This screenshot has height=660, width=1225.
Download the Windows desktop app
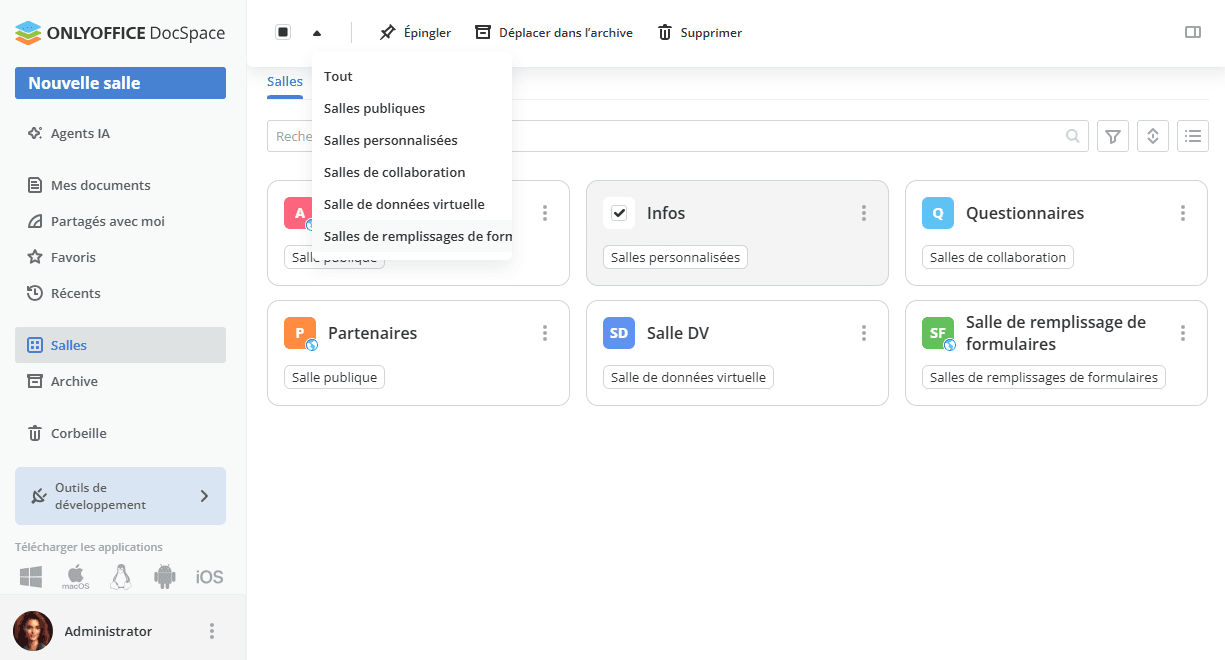[x=31, y=576]
